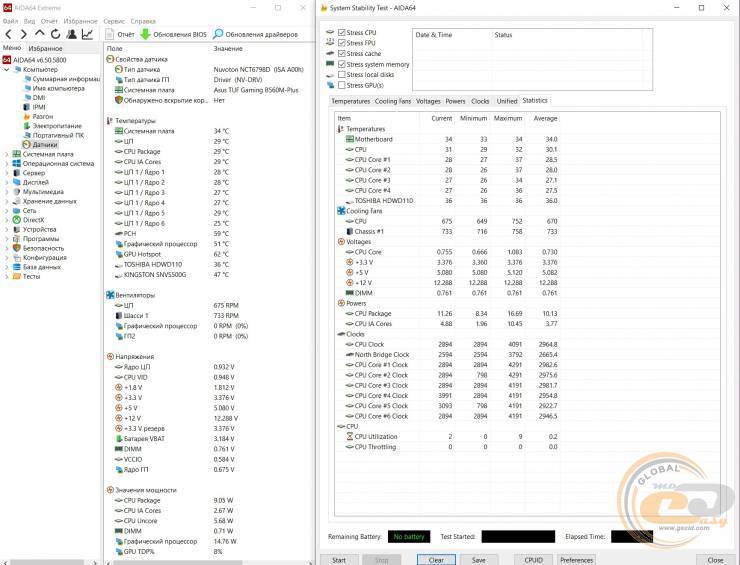Click the Мультимедиа tree icon
740x565 pixels.
click(17, 192)
